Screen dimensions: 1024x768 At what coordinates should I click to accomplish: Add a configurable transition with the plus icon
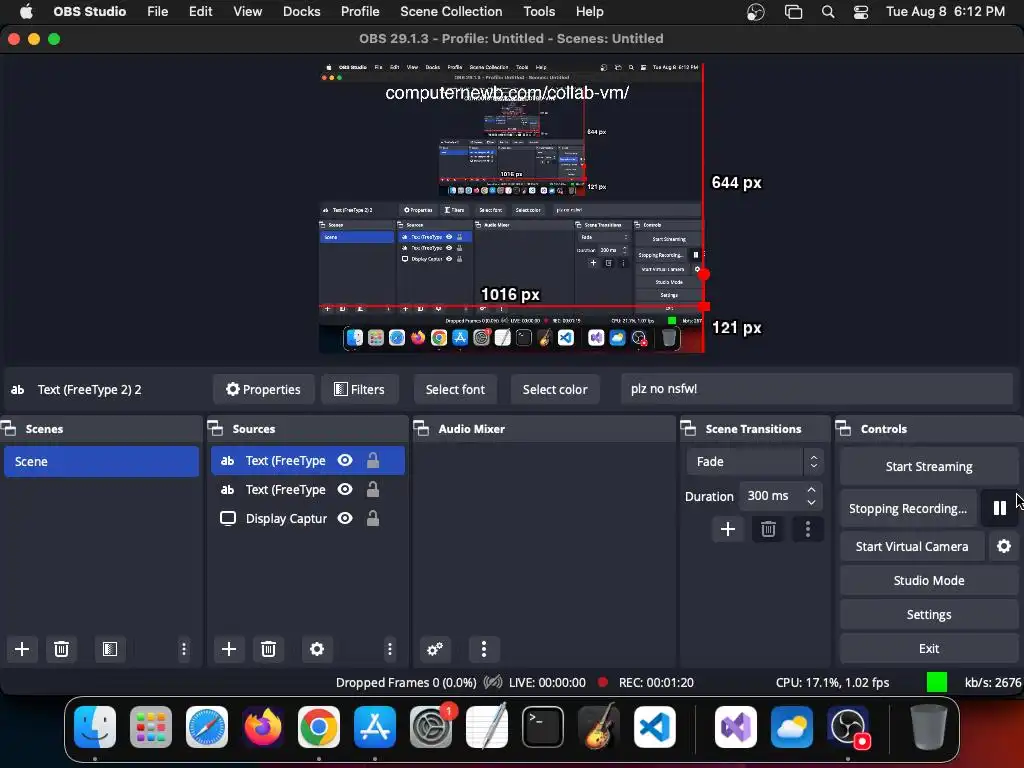[728, 529]
